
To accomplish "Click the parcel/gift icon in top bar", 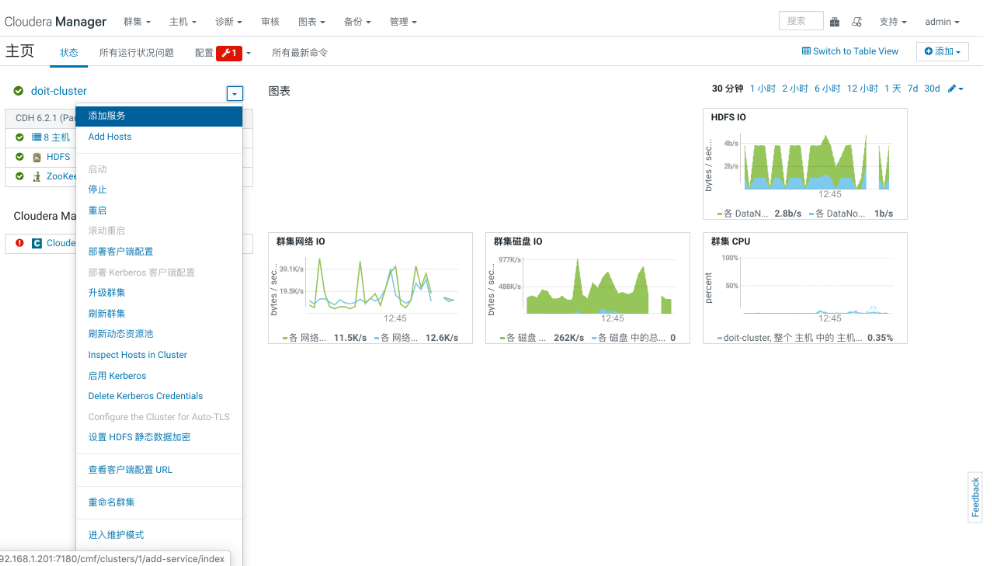I will (834, 22).
